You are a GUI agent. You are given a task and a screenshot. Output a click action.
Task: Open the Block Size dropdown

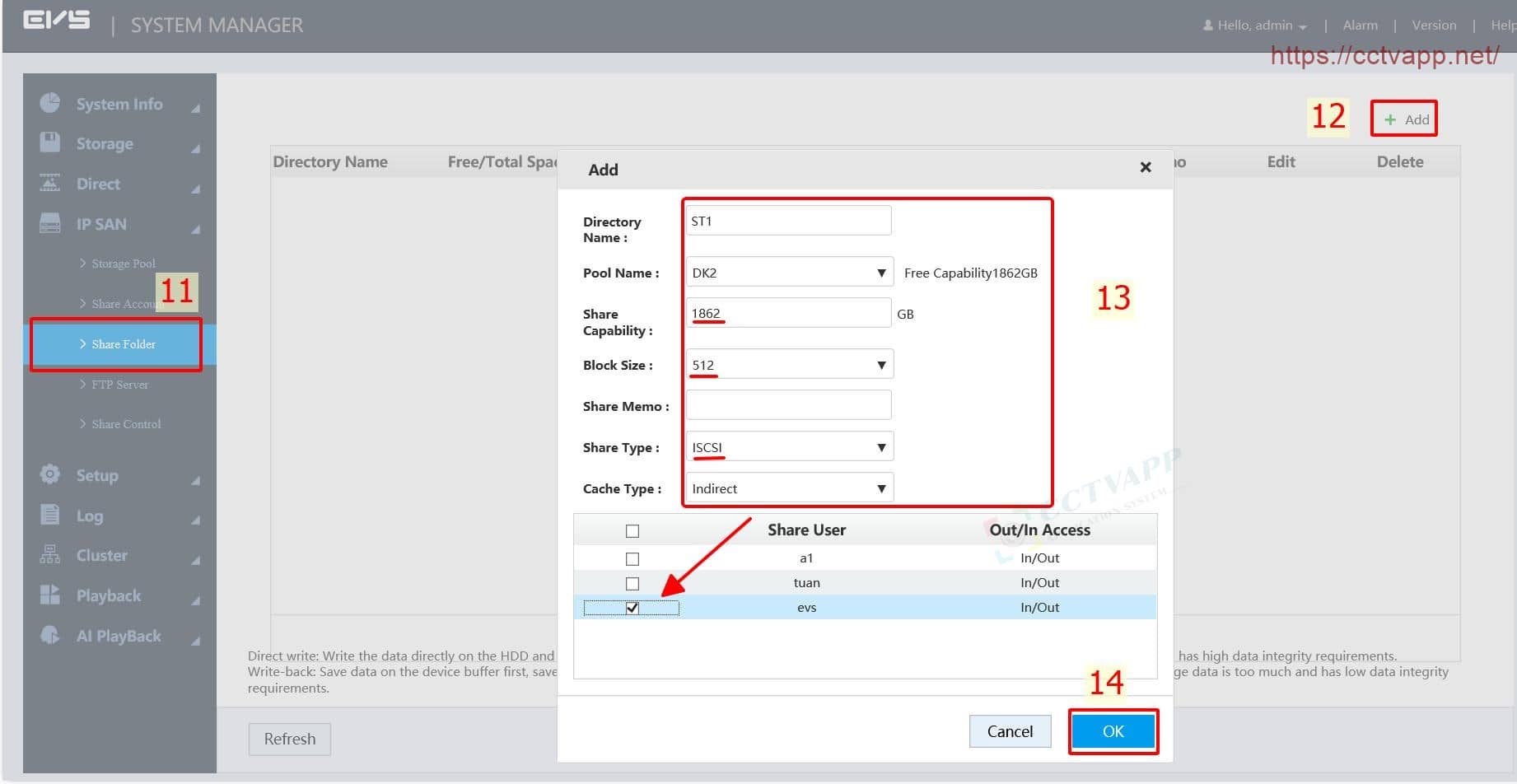click(789, 365)
